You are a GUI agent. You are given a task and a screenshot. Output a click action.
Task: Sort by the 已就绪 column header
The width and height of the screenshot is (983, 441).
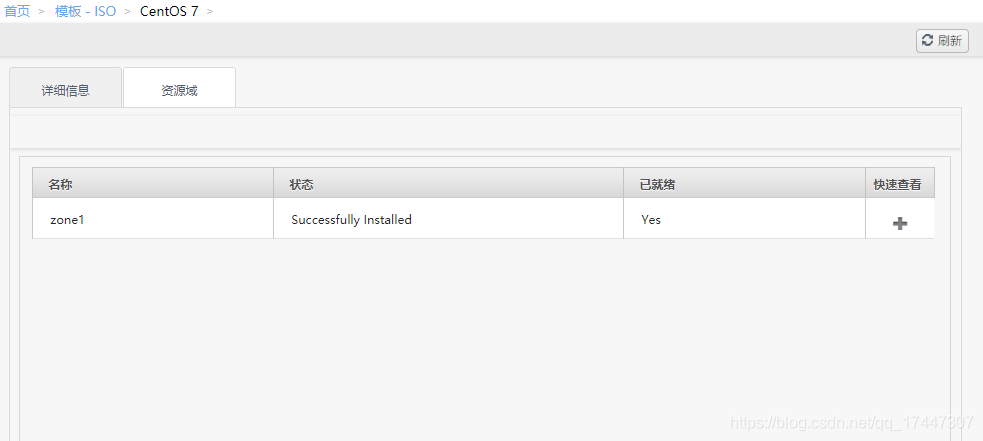point(744,183)
